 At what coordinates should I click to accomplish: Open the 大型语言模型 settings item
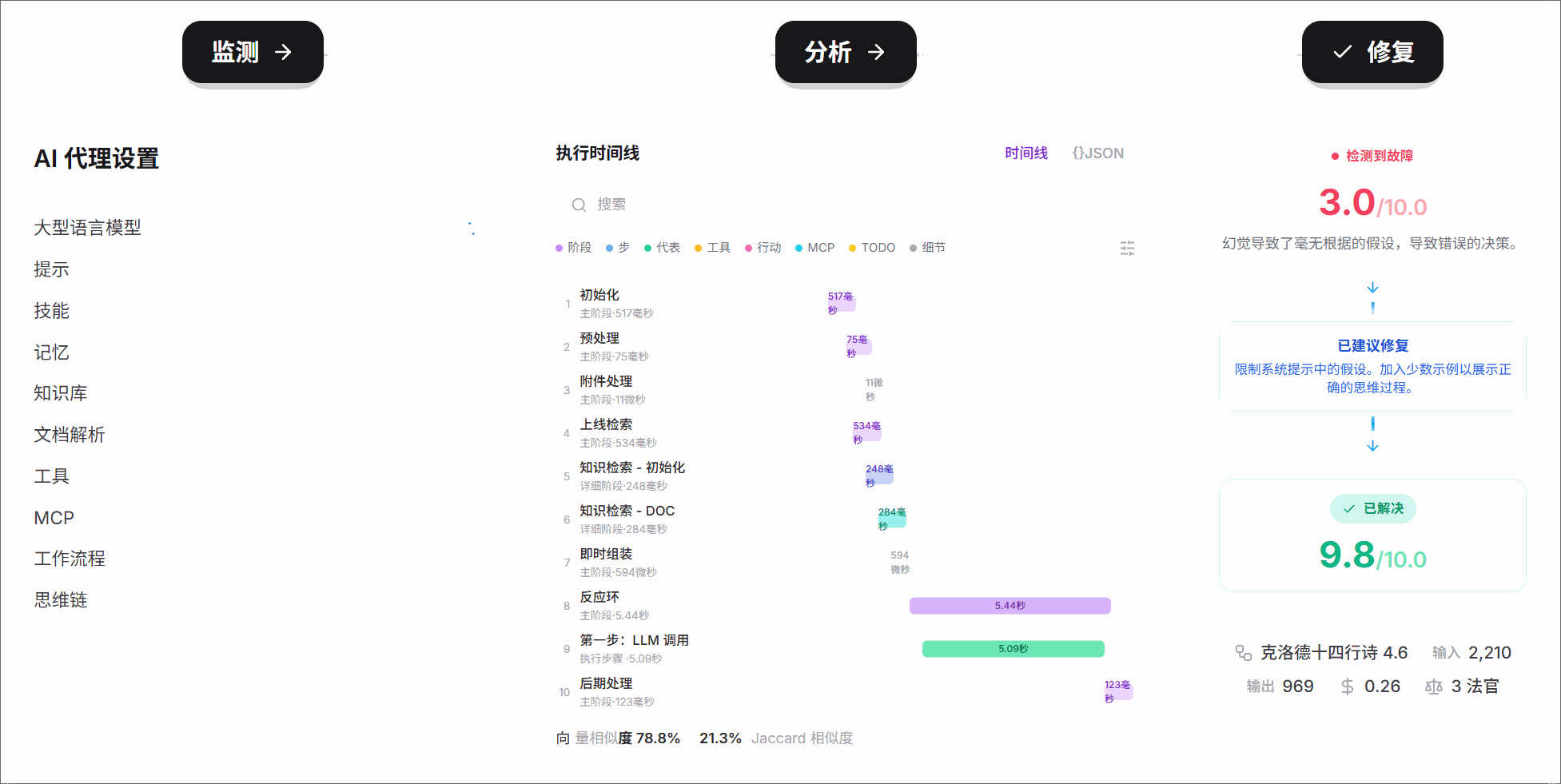(x=87, y=228)
